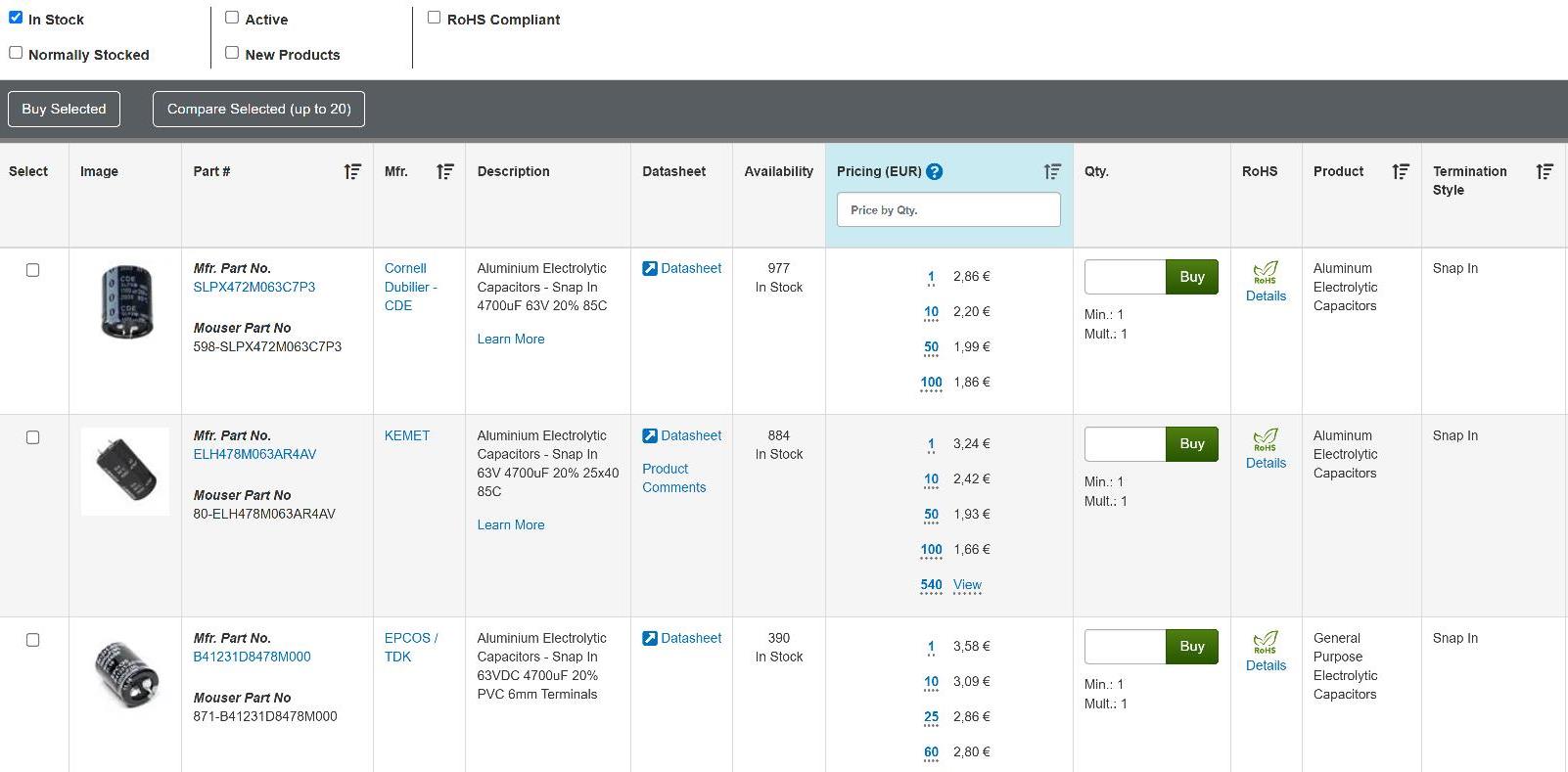Click Compare Selected (up to 20)
Viewport: 1568px width, 772px height.
click(x=258, y=109)
